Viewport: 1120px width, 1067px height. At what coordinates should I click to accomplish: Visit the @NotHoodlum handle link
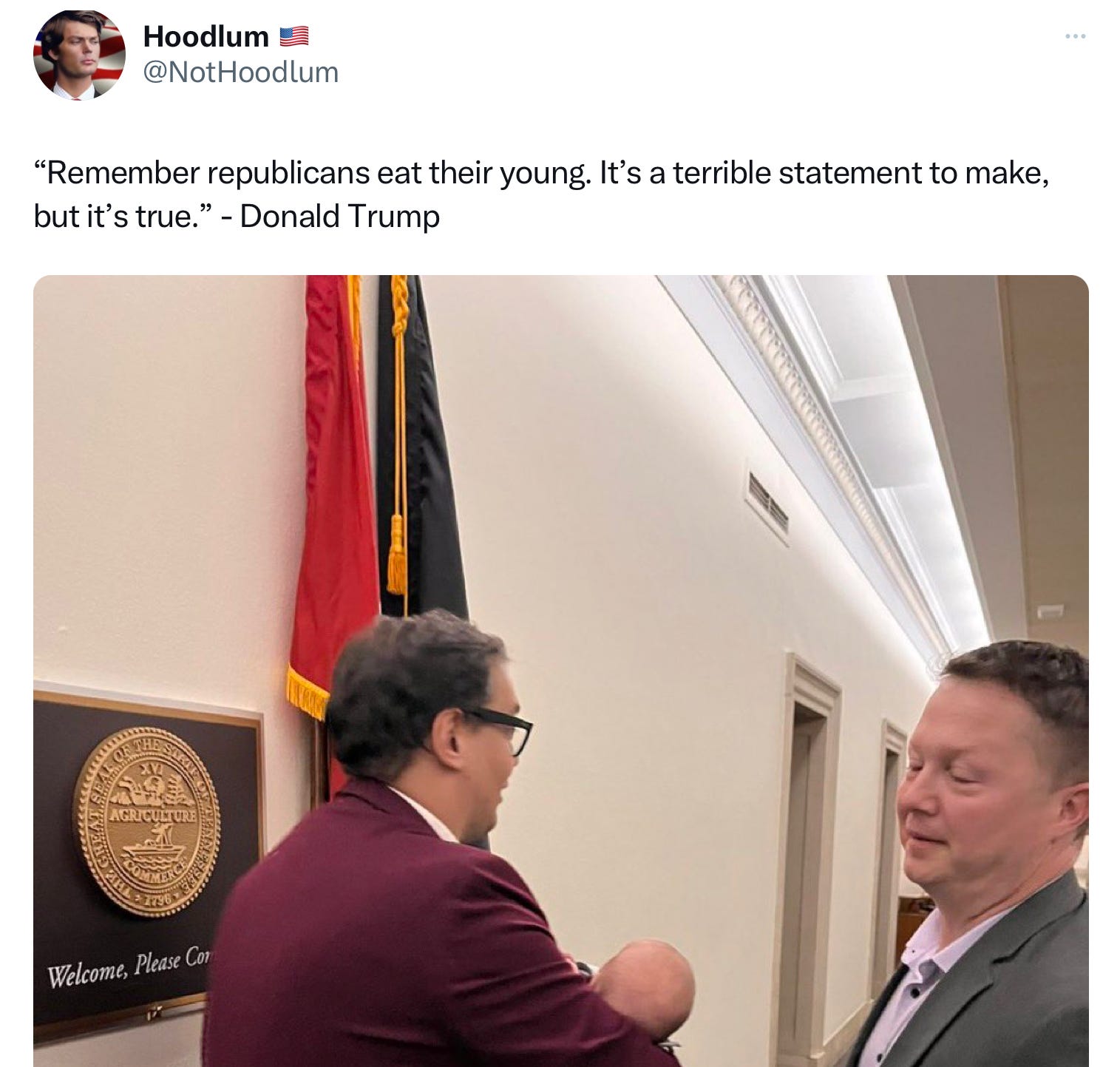240,72
